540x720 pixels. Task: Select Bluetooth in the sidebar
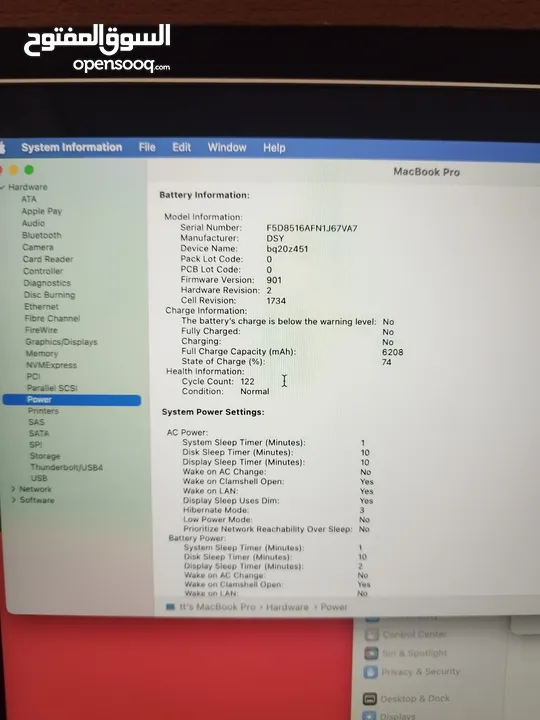pos(41,235)
